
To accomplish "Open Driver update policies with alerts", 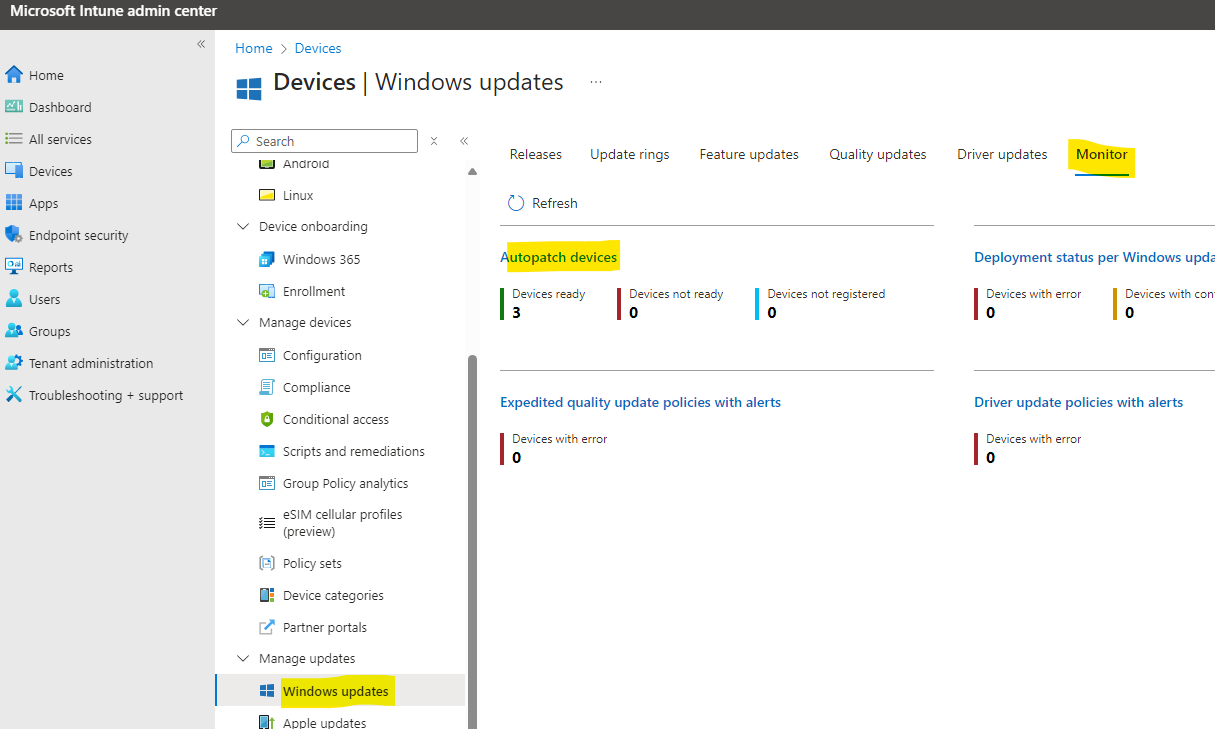I will (x=1078, y=402).
